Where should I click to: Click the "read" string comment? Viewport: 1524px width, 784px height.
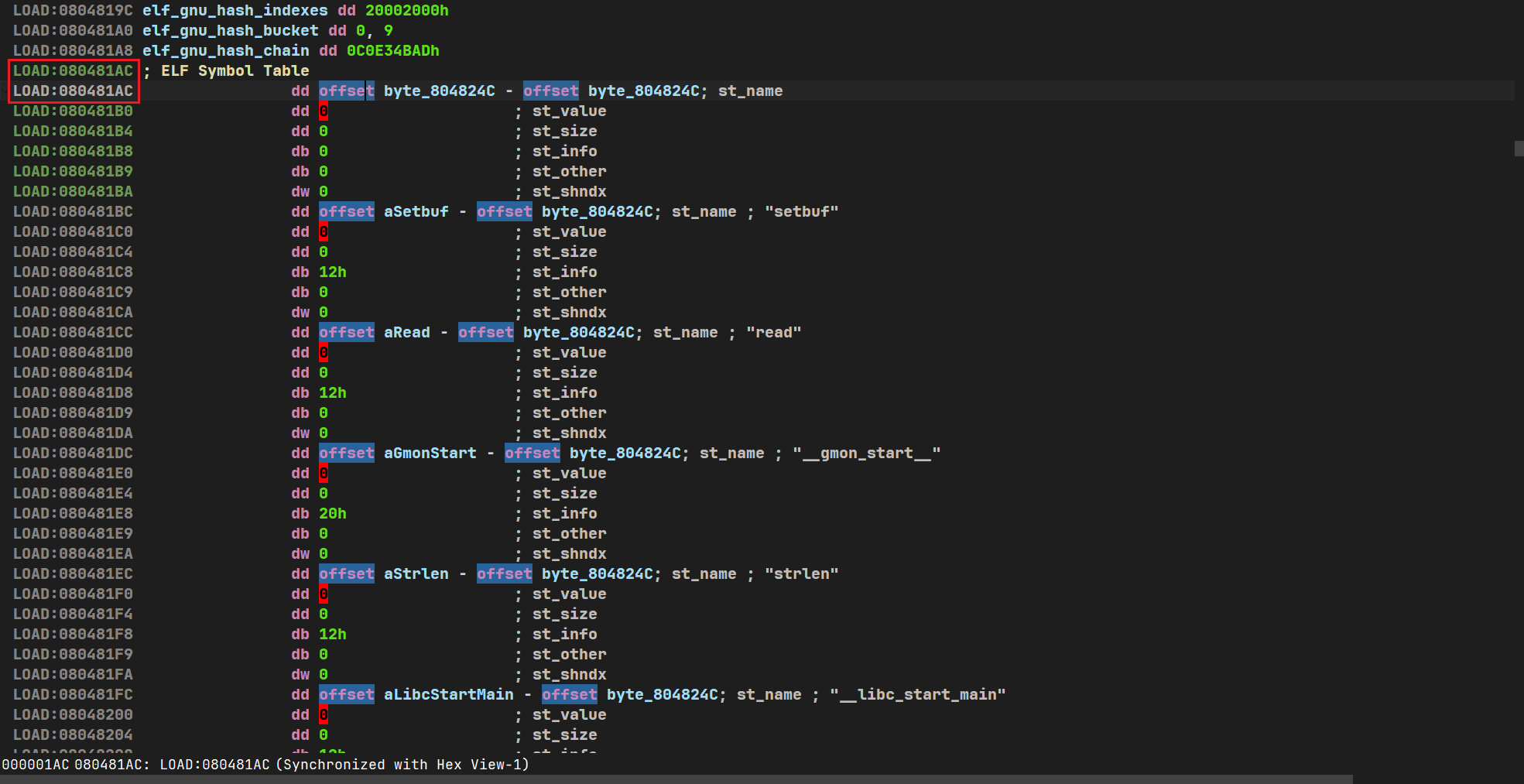click(774, 333)
